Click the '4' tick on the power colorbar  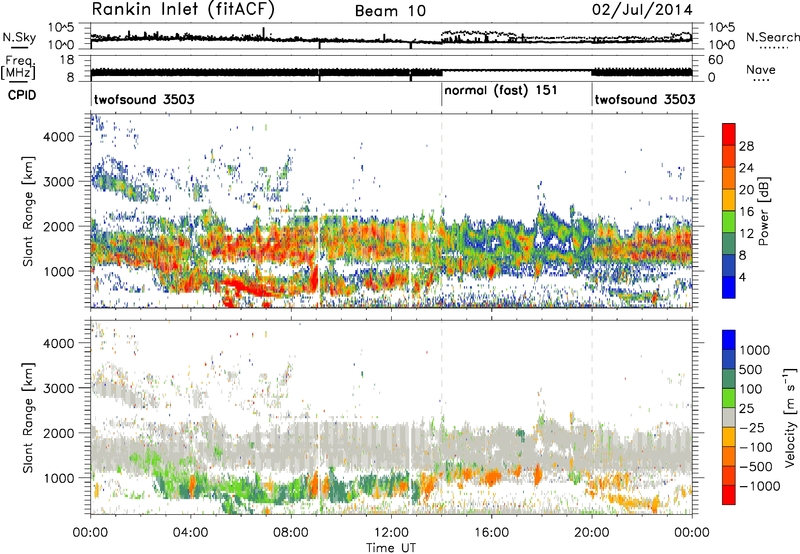pyautogui.click(x=742, y=277)
